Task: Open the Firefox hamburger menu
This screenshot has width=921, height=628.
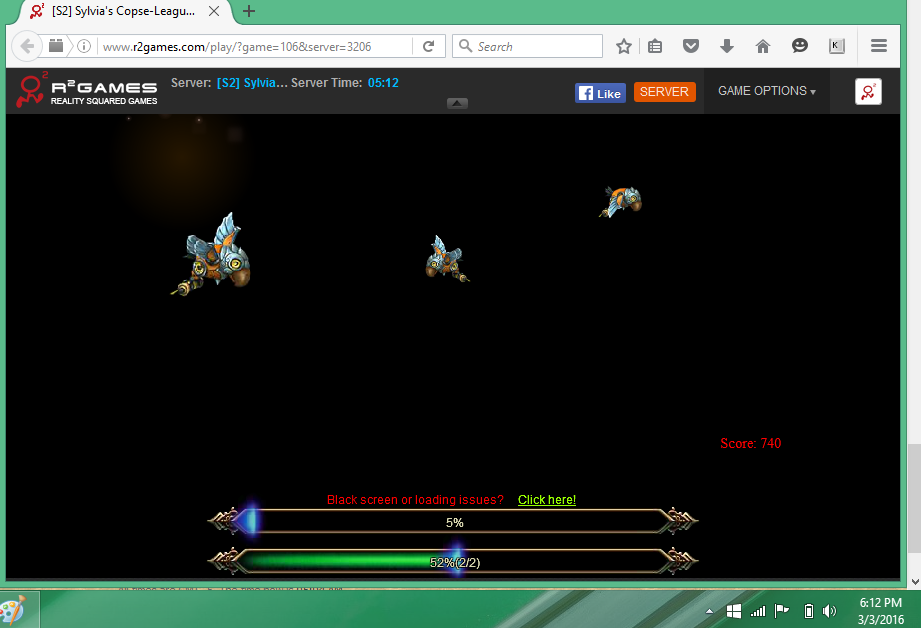Action: (x=879, y=46)
